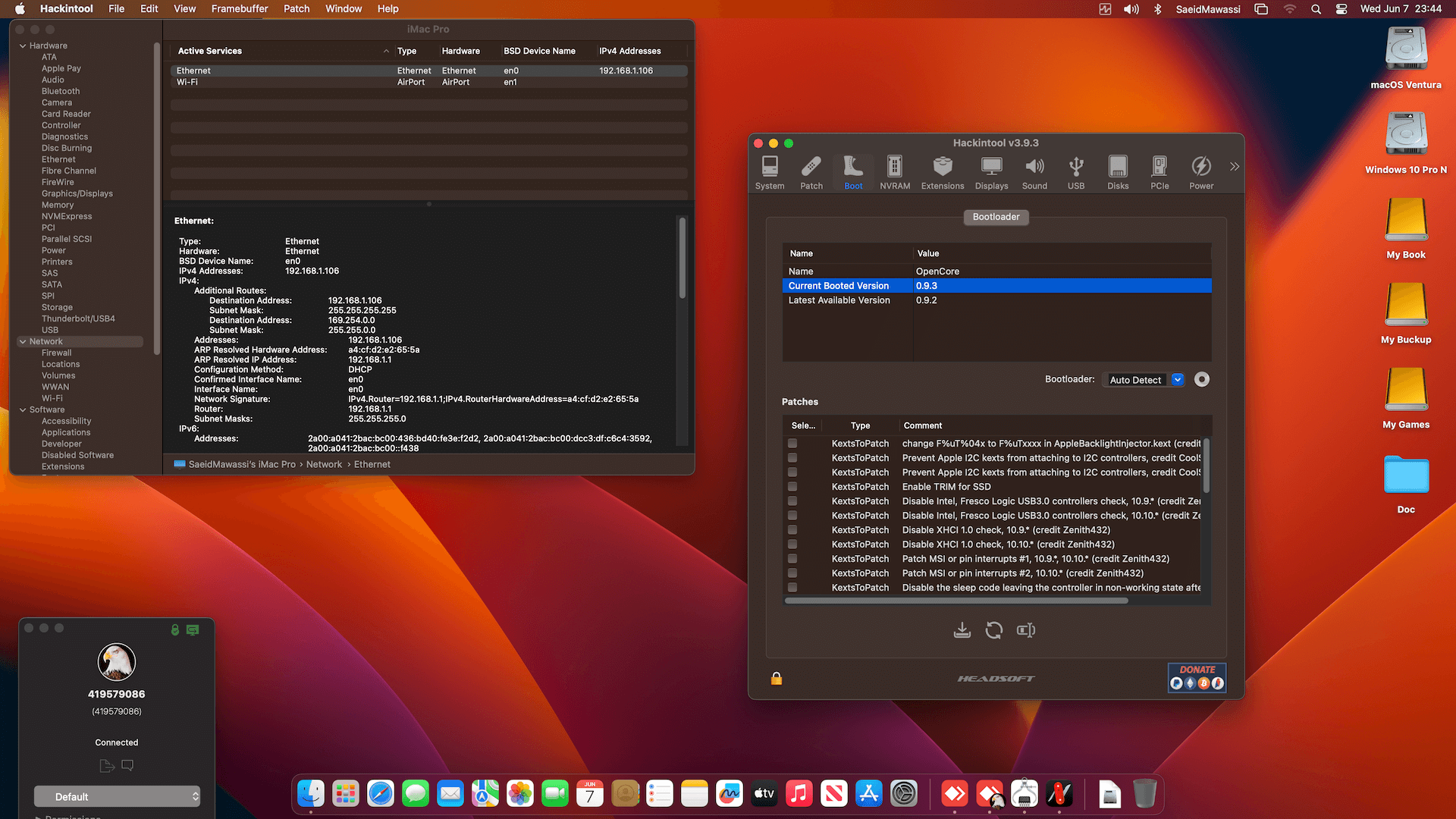The width and height of the screenshot is (1456, 819).
Task: Click the round button beside Auto Detect
Action: [x=1202, y=379]
